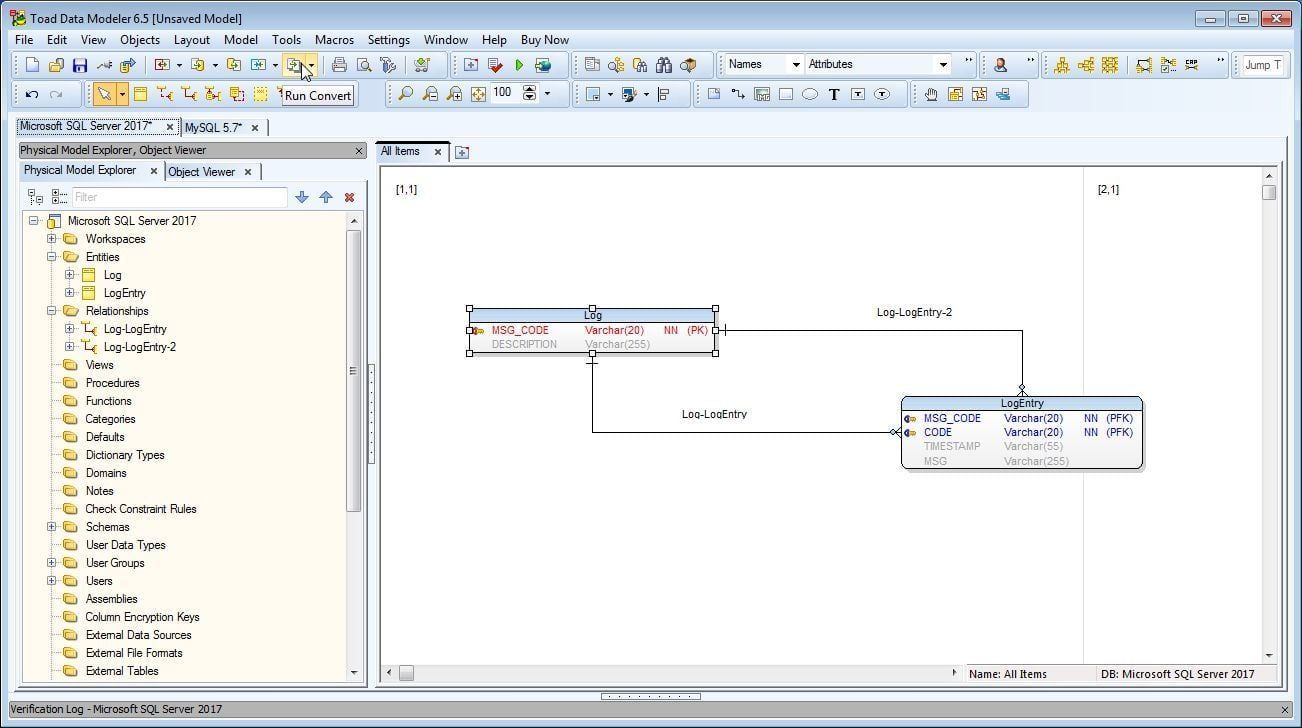Click the Run Convert toolbar icon
Viewport: 1302px width, 728px height.
294,65
